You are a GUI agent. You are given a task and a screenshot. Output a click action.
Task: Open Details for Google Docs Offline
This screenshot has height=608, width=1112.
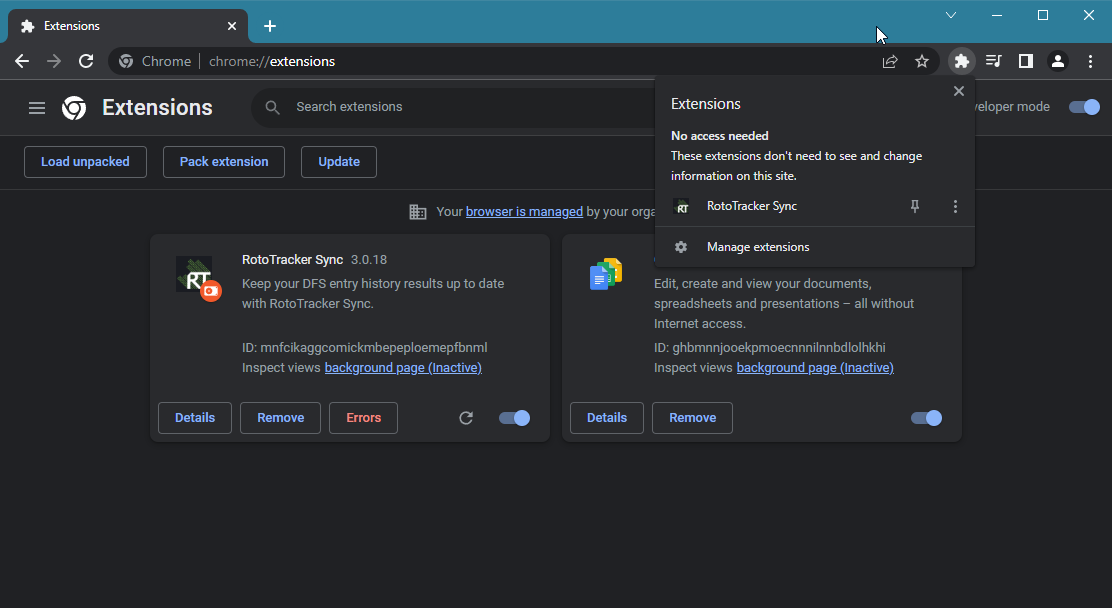[x=607, y=418]
